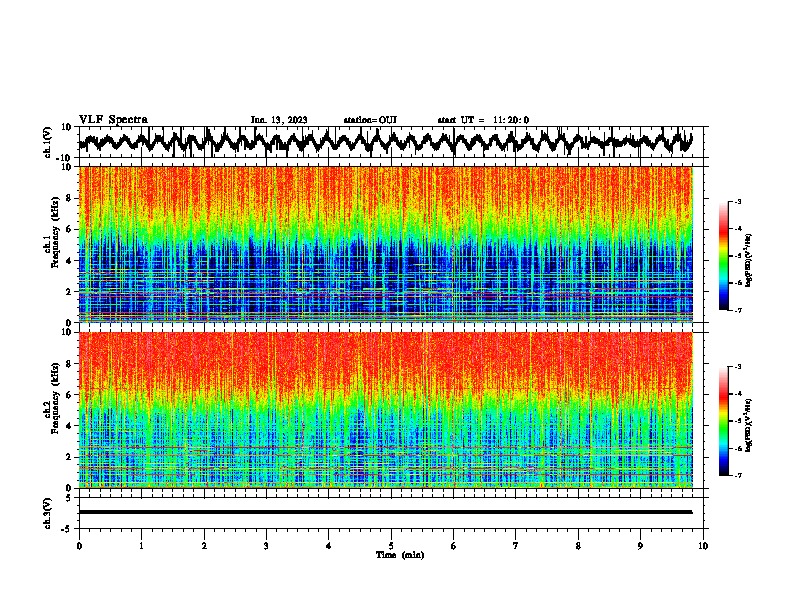
Task: Click the time axis tick label 10
Action: pos(703,546)
